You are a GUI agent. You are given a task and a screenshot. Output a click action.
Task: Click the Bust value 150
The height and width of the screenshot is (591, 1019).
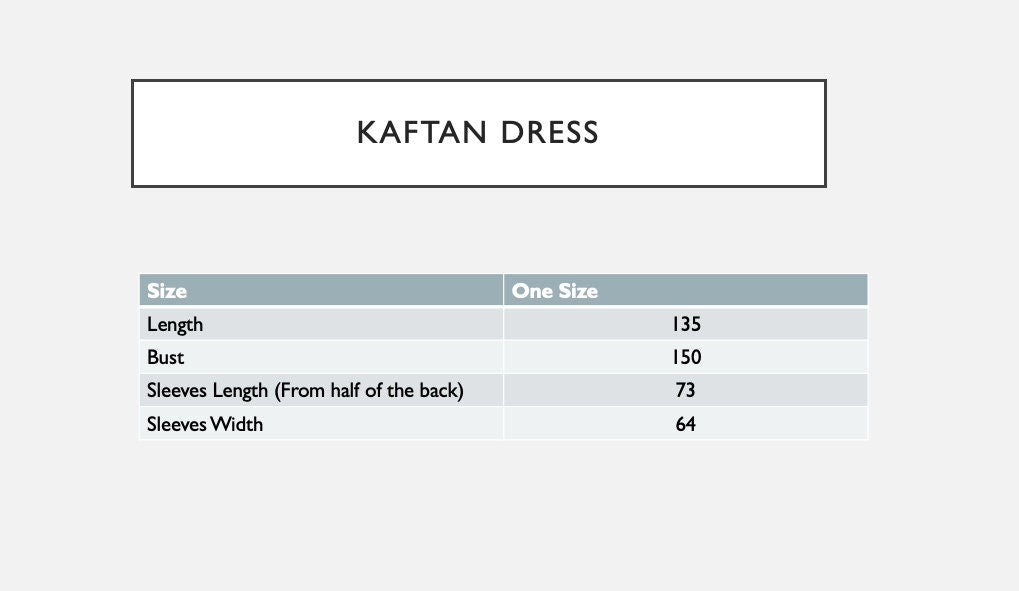click(686, 357)
